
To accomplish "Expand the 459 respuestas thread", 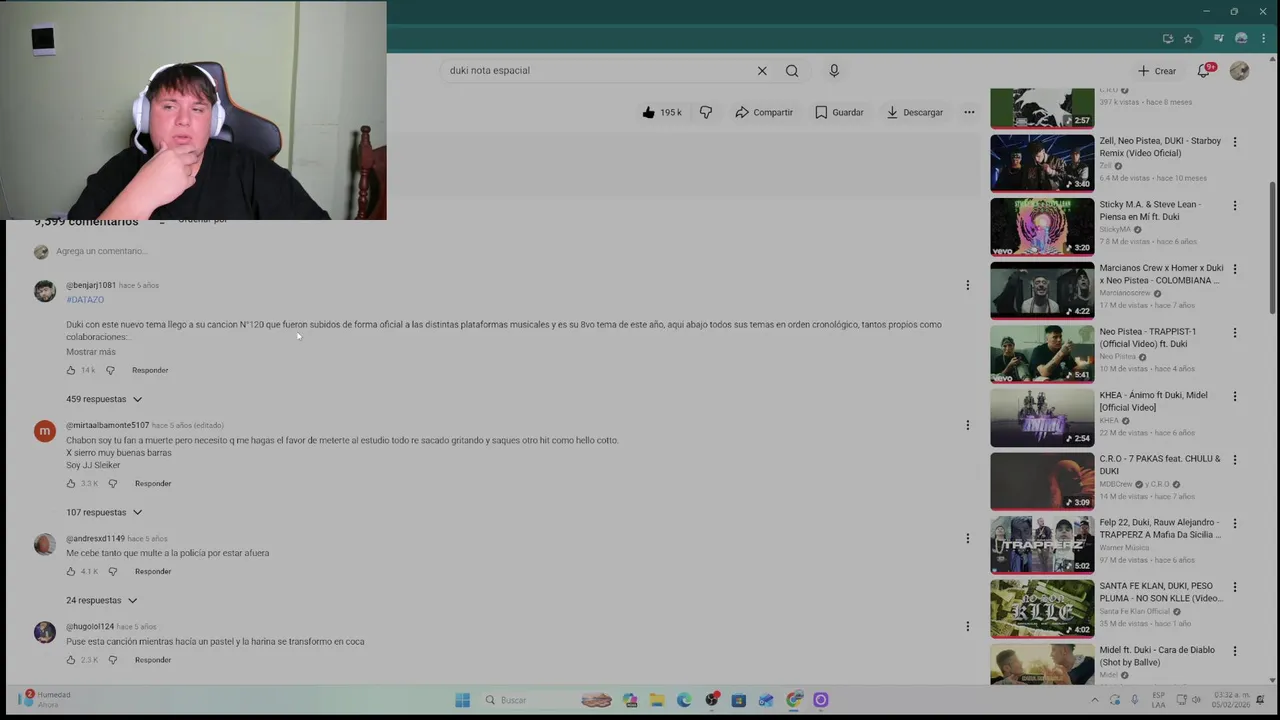I will click(104, 399).
